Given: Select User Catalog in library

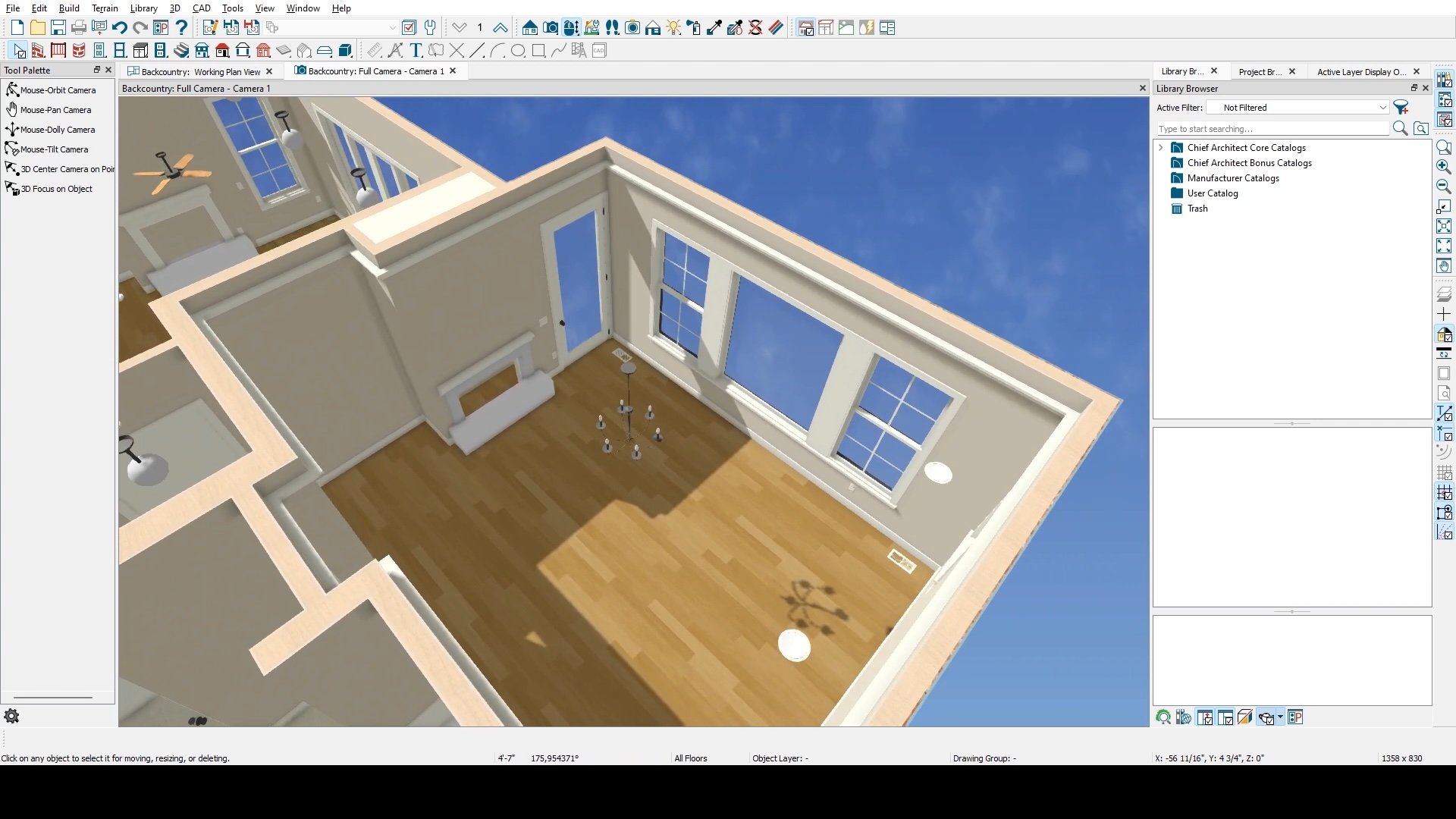Looking at the screenshot, I should pos(1212,193).
